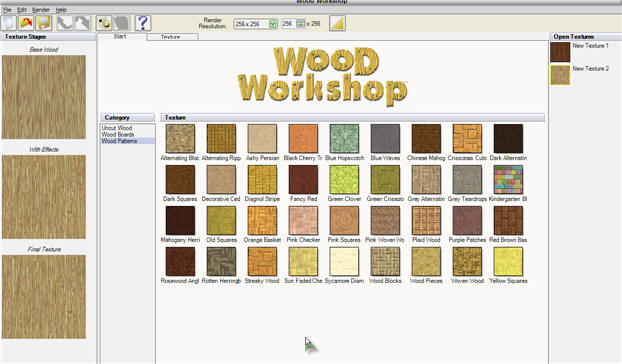Choose the Plaid Wood texture

426,221
